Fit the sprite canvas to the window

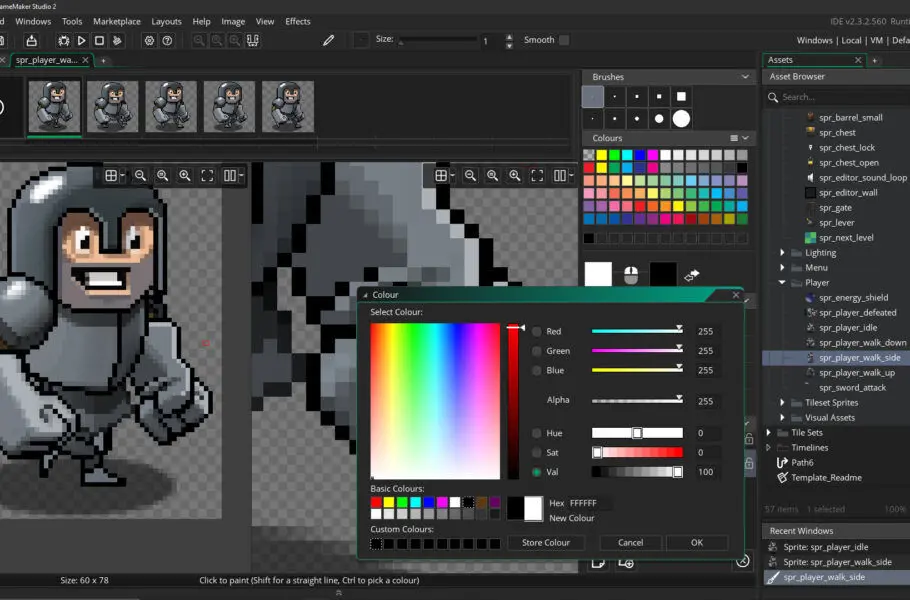[x=207, y=176]
